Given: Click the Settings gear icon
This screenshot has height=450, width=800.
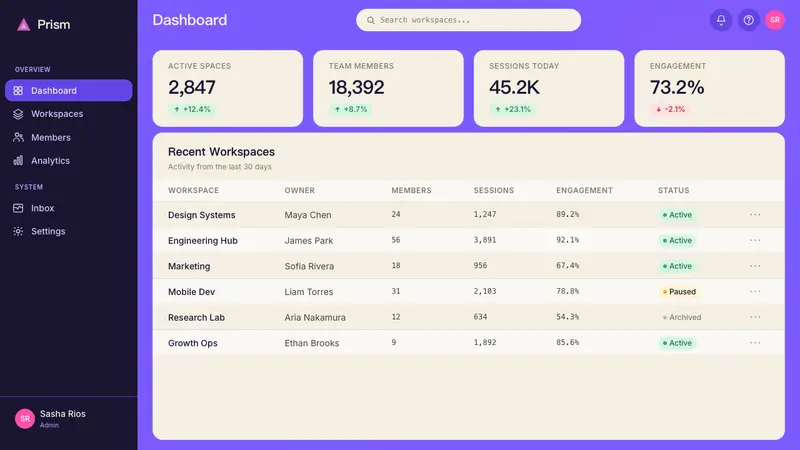Looking at the screenshot, I should click(18, 231).
